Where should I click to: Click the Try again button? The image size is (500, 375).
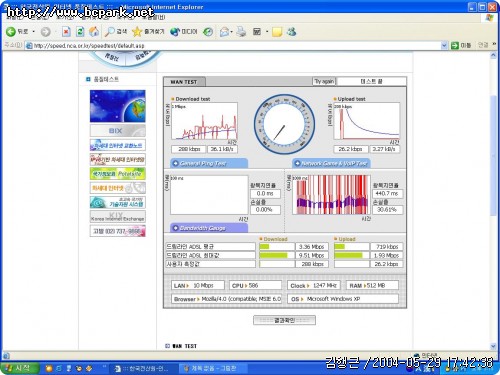point(324,81)
